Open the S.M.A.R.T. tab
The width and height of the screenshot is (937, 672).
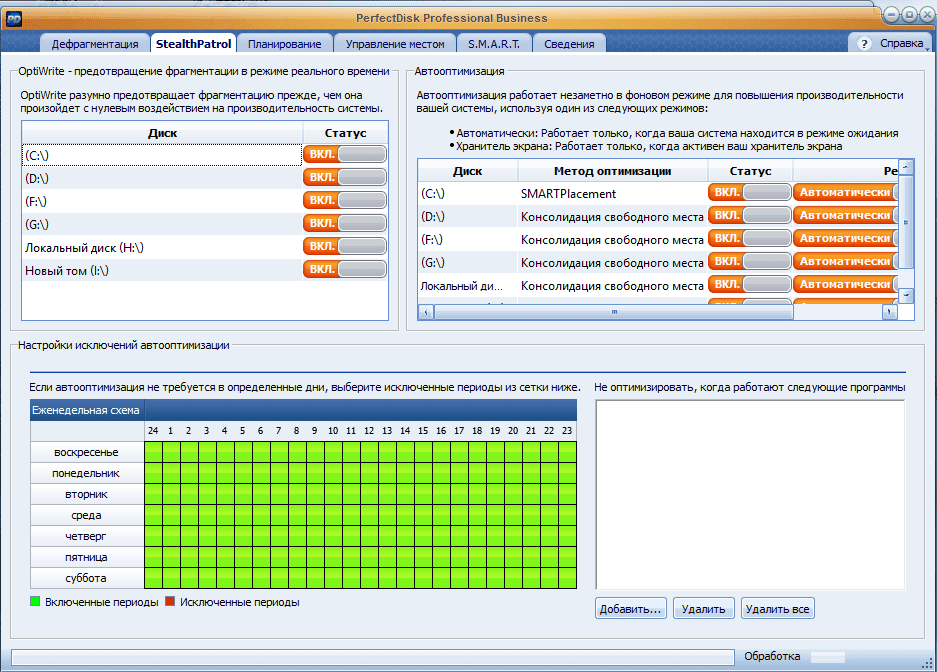pos(494,44)
